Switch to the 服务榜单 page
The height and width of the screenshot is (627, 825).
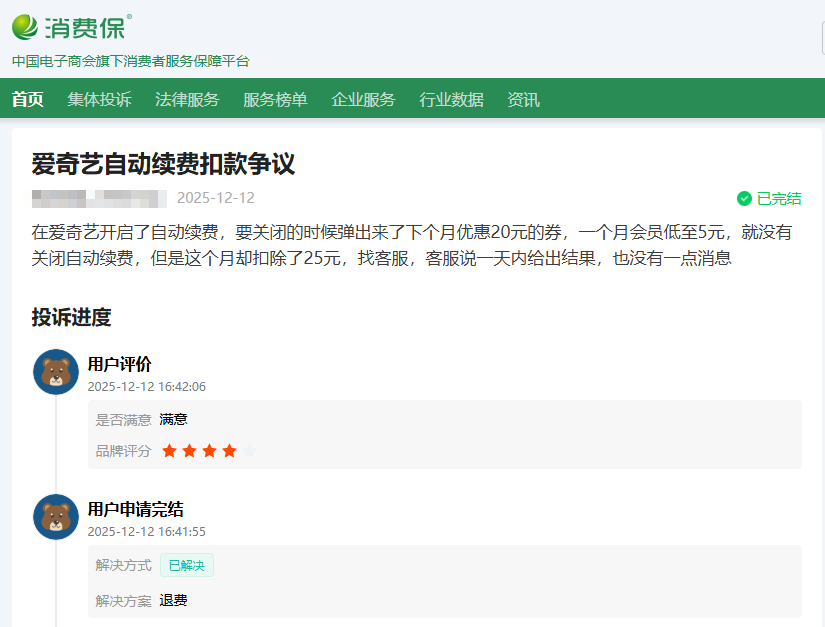275,99
